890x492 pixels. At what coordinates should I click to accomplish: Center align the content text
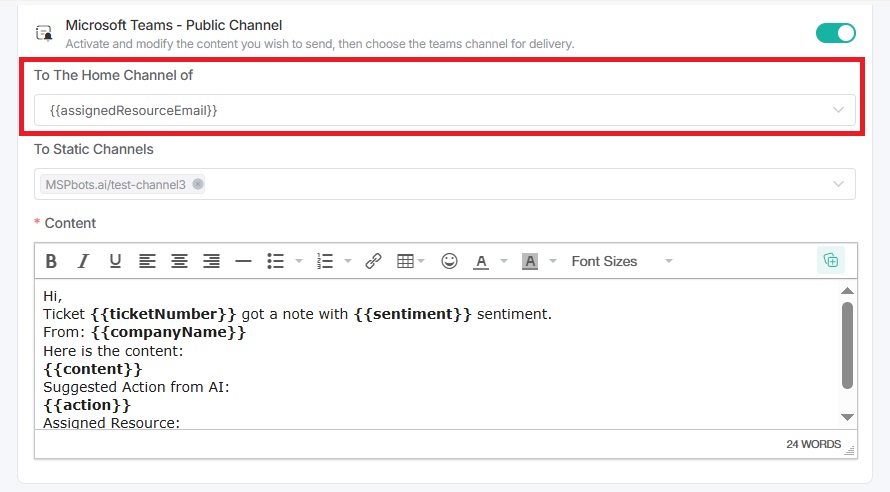(x=179, y=261)
